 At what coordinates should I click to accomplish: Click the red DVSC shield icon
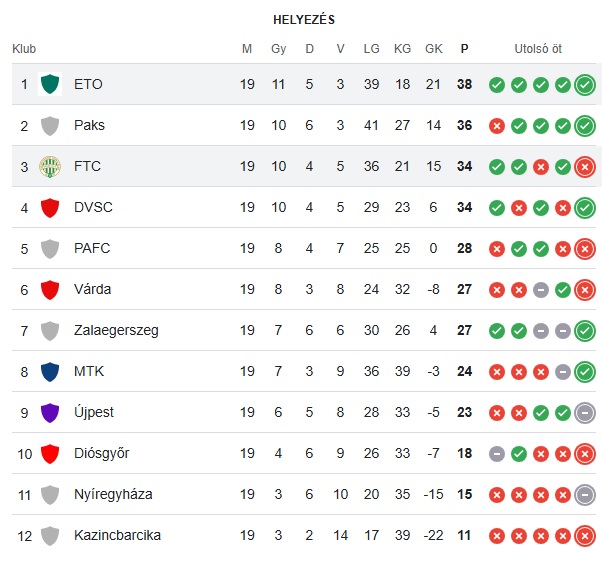[49, 207]
